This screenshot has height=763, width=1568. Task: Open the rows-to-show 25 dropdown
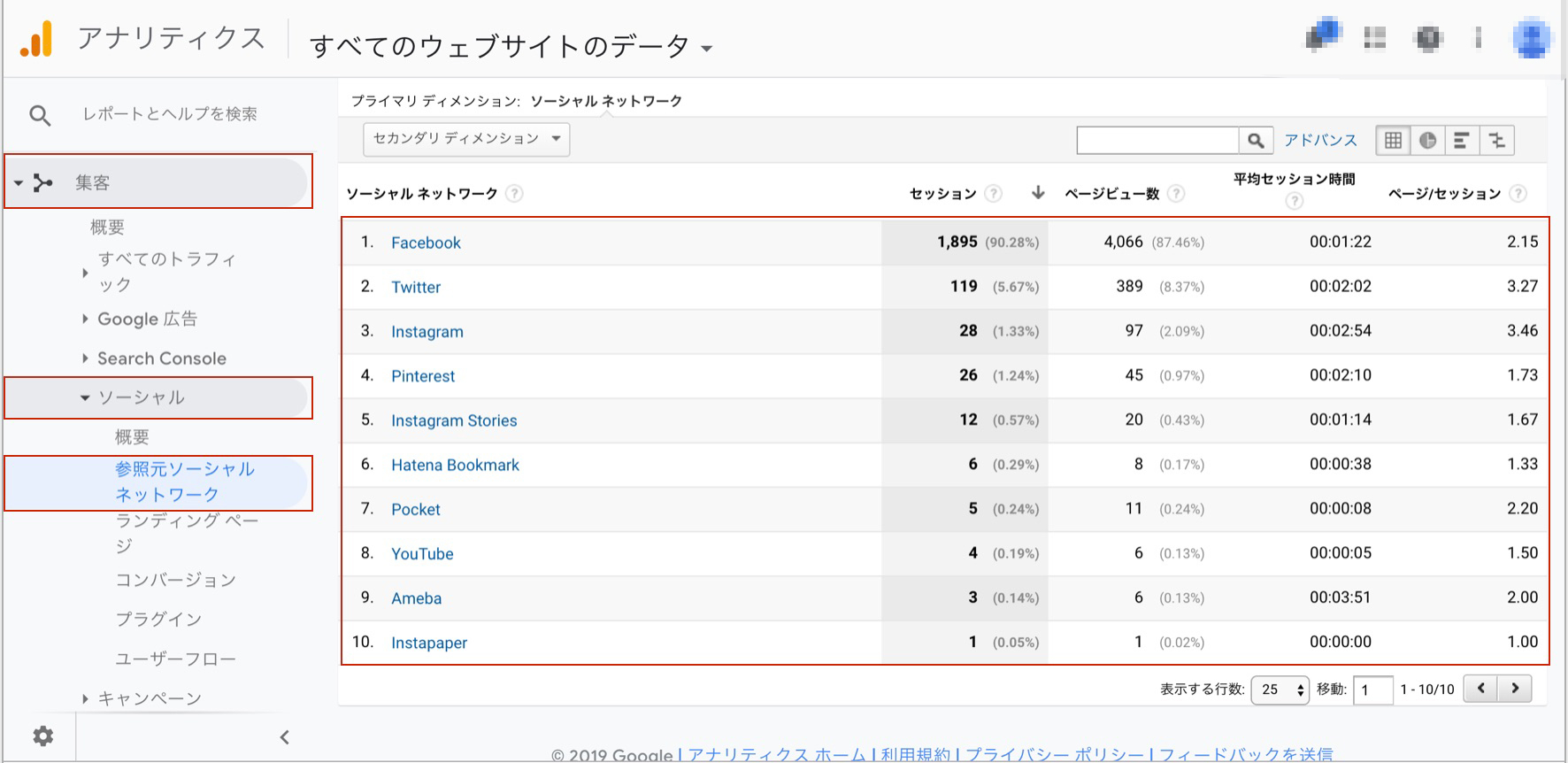[1279, 690]
